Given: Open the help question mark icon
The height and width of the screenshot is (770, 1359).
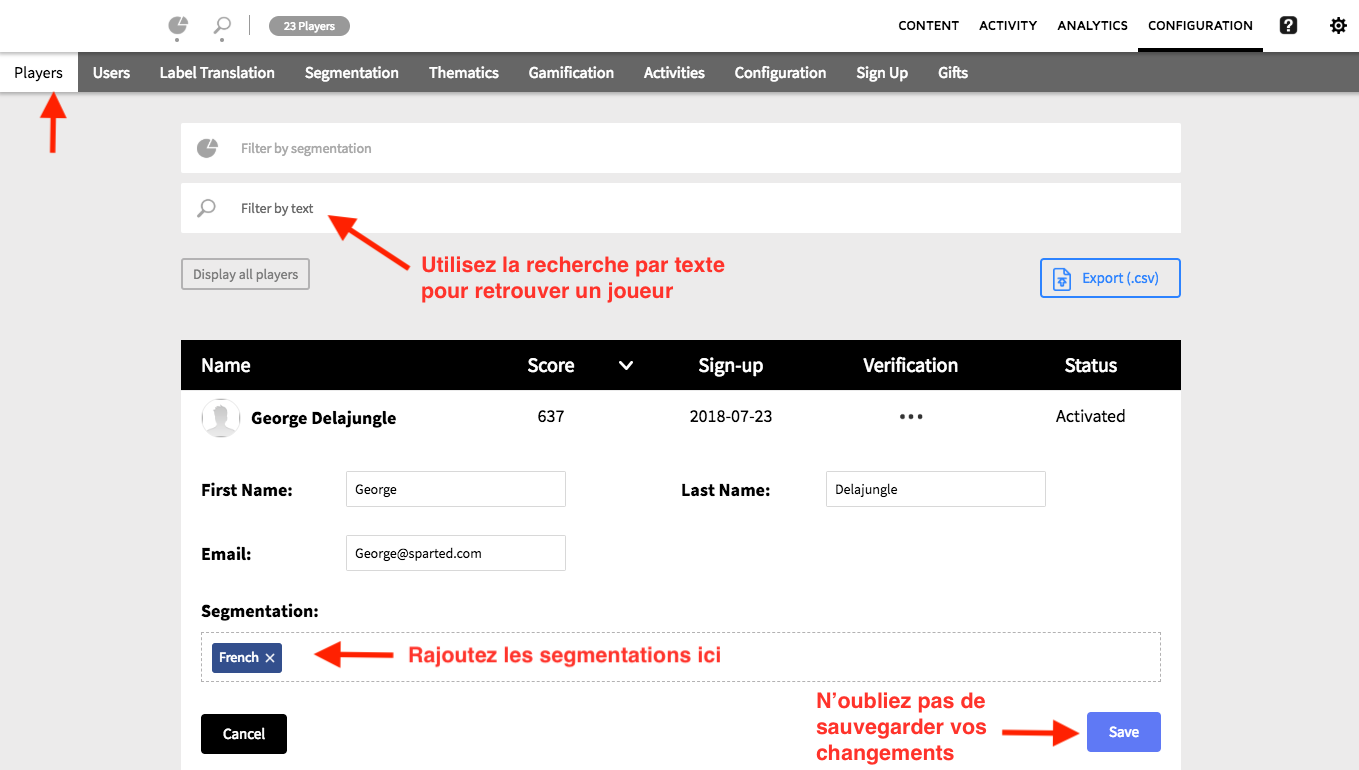Looking at the screenshot, I should [1288, 26].
